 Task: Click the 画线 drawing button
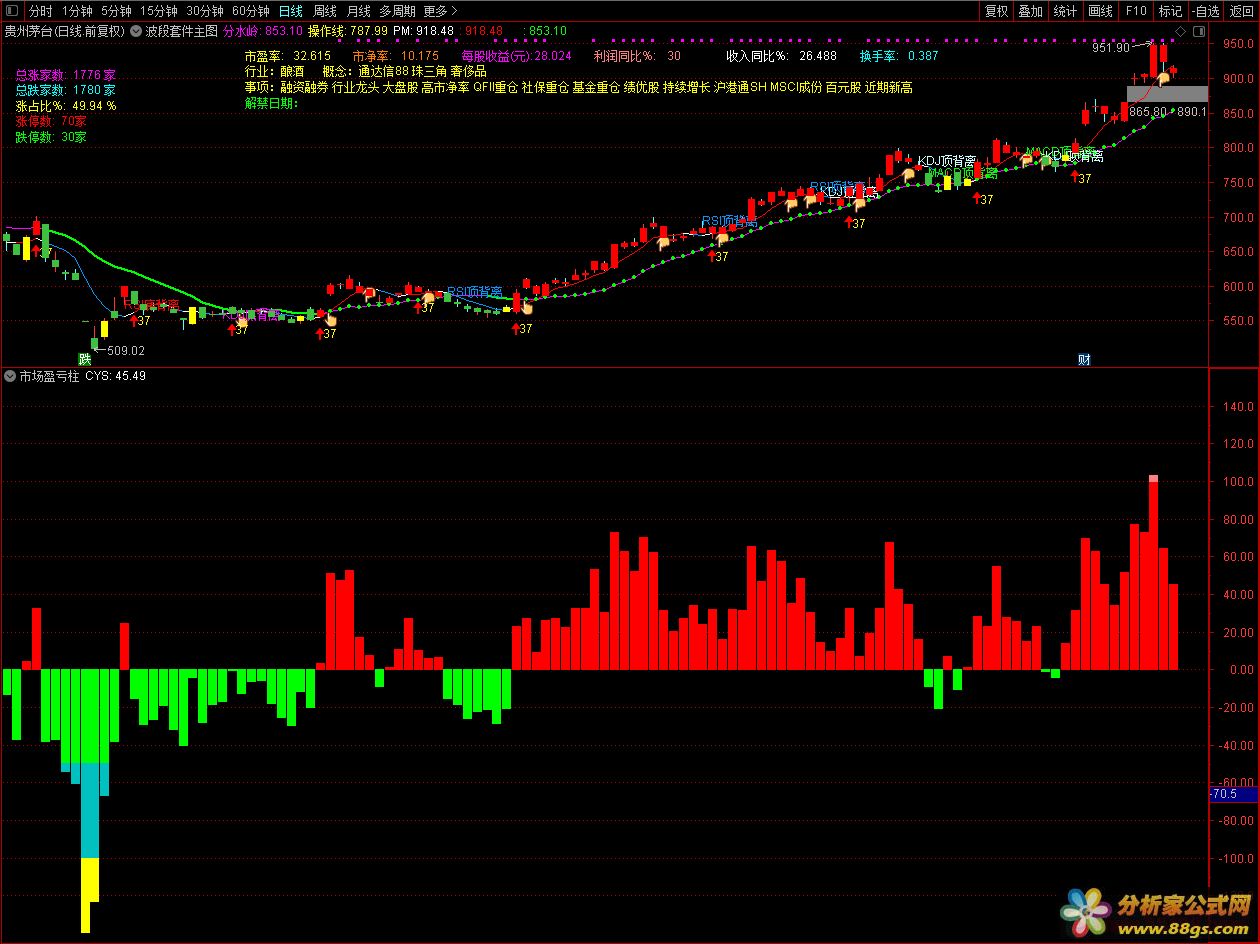pyautogui.click(x=1100, y=11)
